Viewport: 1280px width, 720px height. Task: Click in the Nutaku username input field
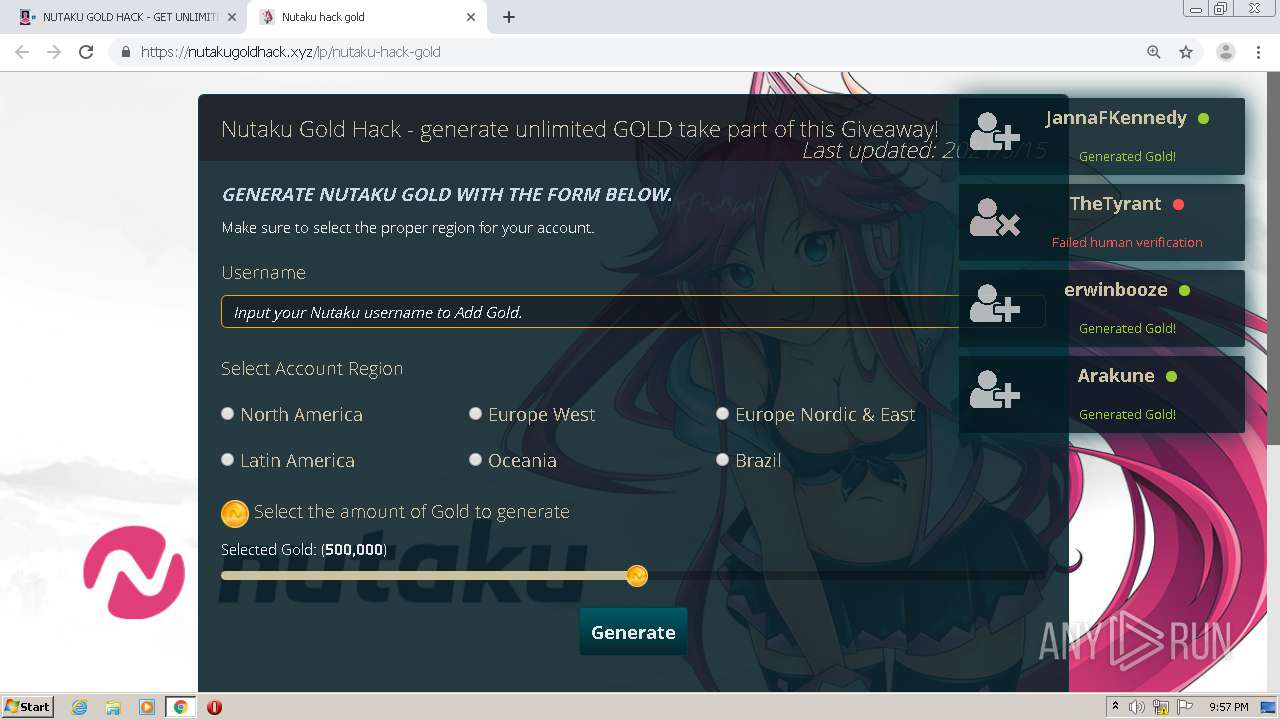[x=633, y=312]
